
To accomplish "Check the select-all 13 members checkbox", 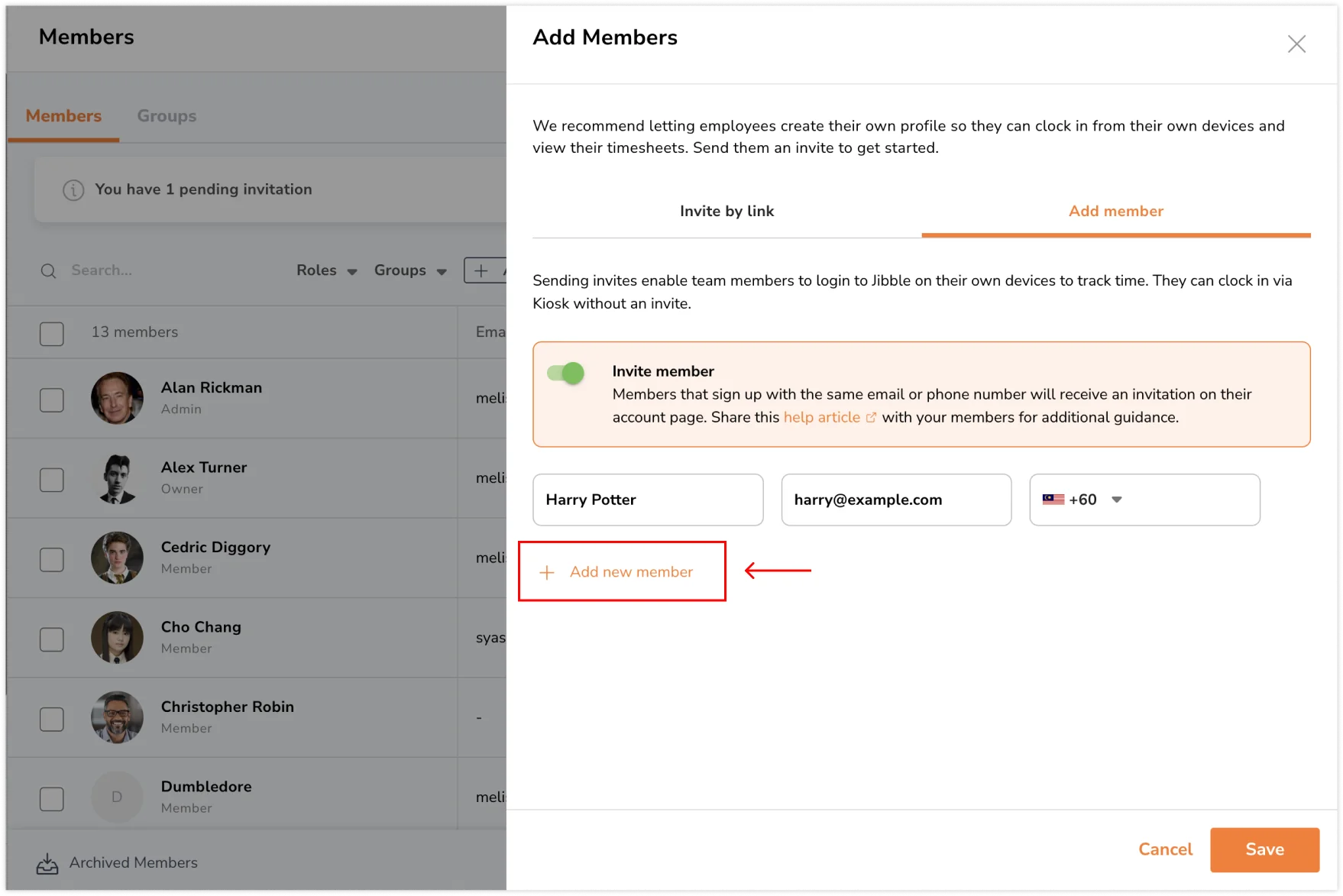I will click(x=52, y=334).
